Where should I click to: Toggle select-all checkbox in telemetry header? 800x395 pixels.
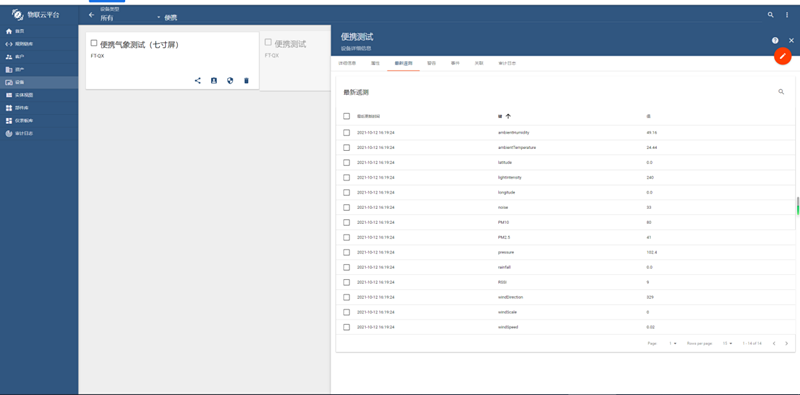point(346,116)
